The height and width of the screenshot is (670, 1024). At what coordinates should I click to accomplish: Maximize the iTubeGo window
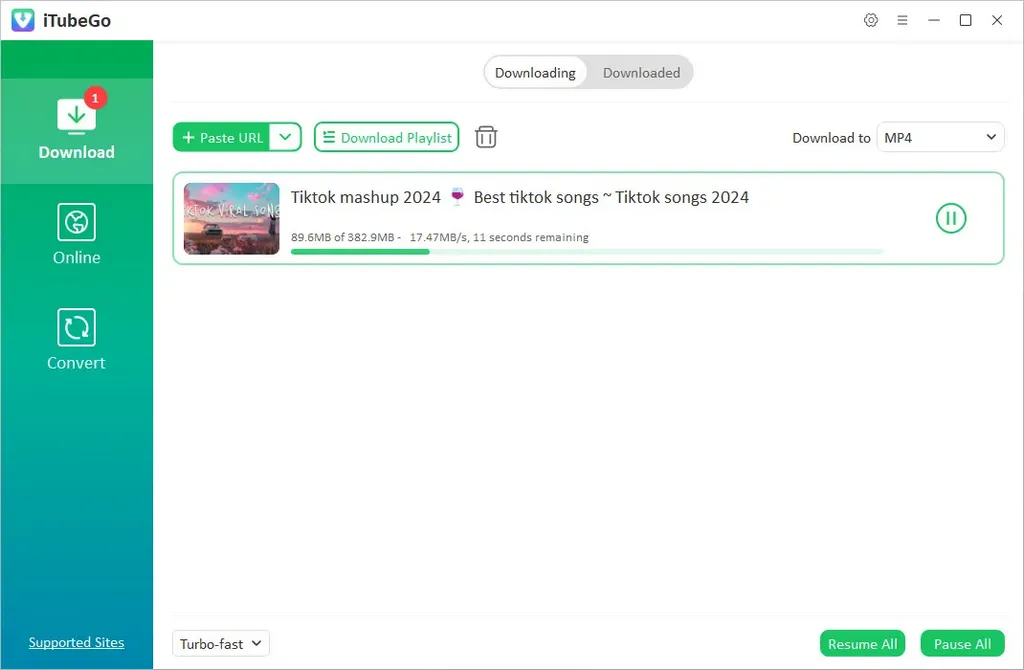[965, 20]
